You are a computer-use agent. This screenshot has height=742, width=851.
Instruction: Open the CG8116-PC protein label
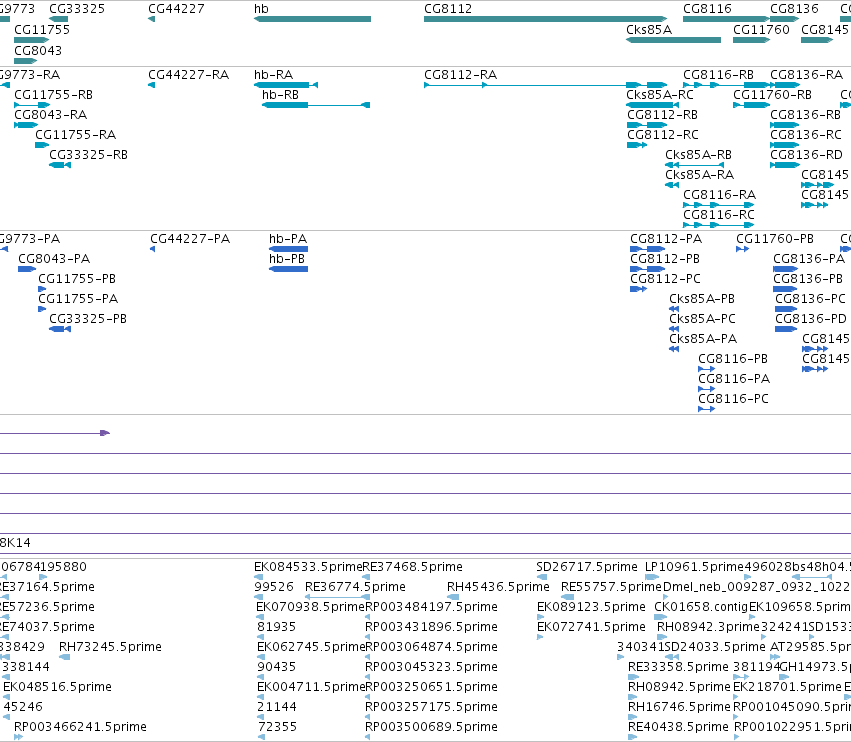tap(733, 399)
